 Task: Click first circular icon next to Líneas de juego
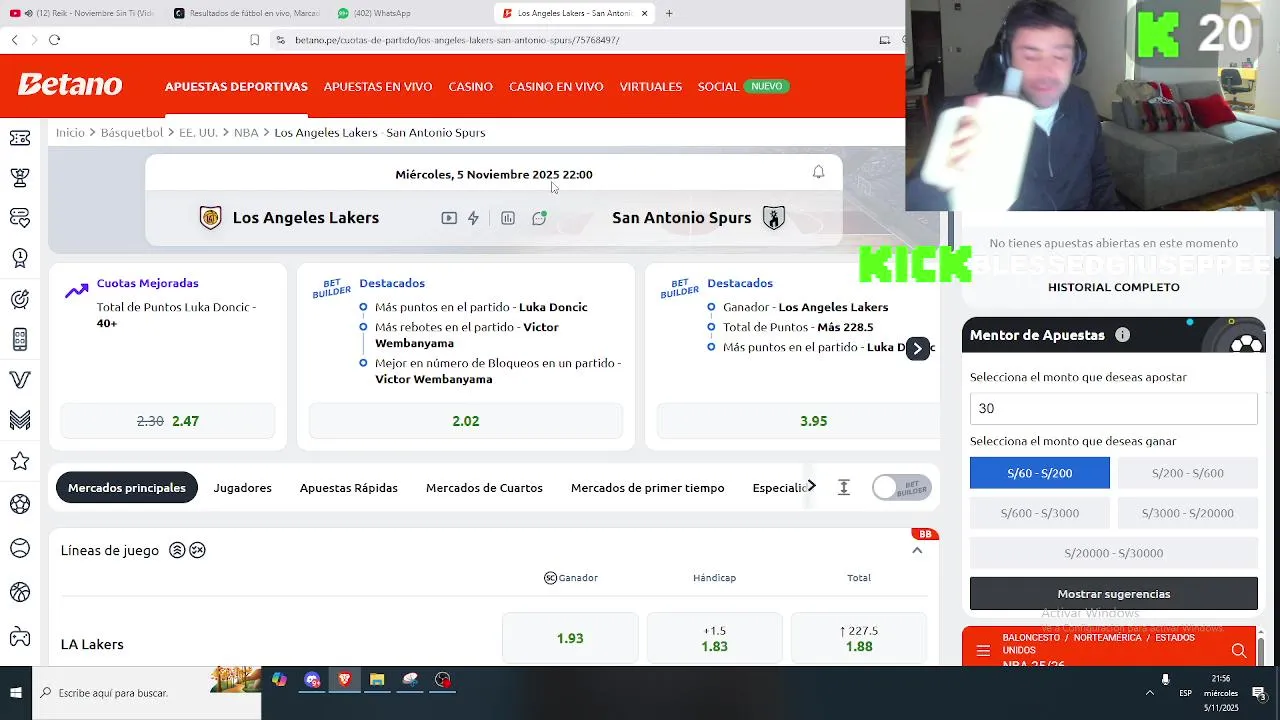pyautogui.click(x=177, y=550)
